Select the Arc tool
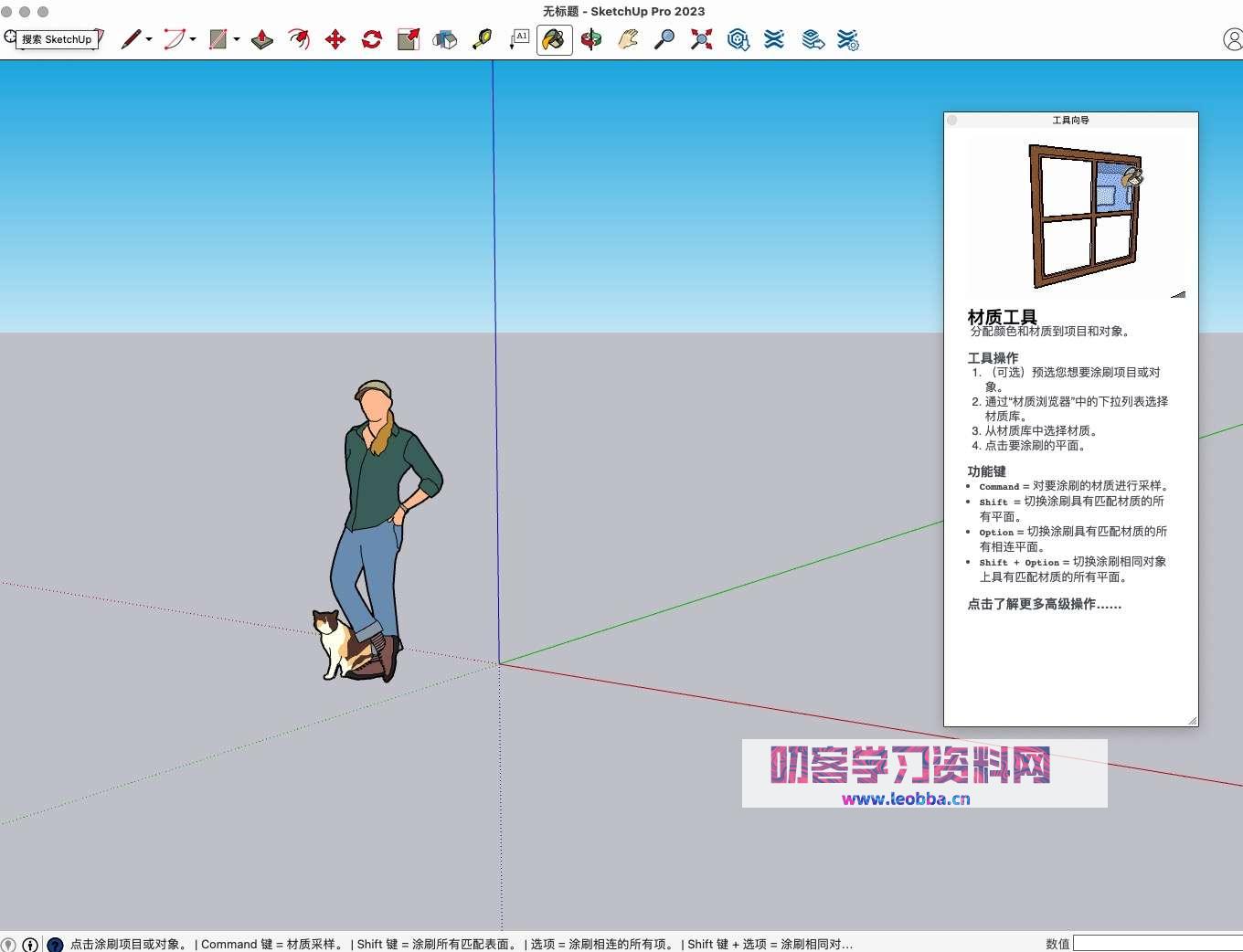Image resolution: width=1243 pixels, height=952 pixels. coord(174,39)
